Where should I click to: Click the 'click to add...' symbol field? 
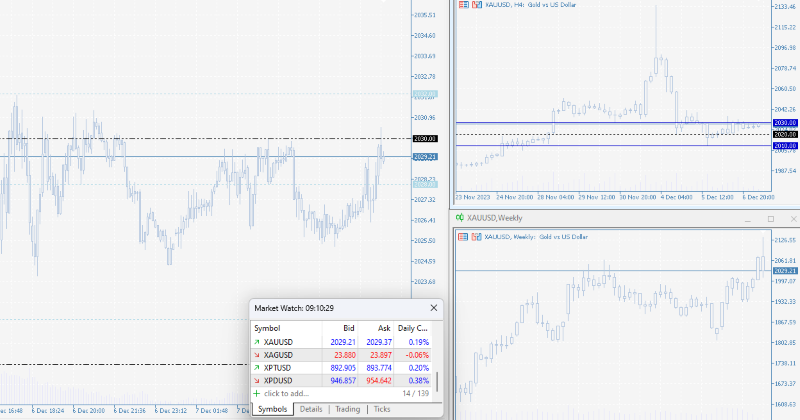[x=286, y=393]
